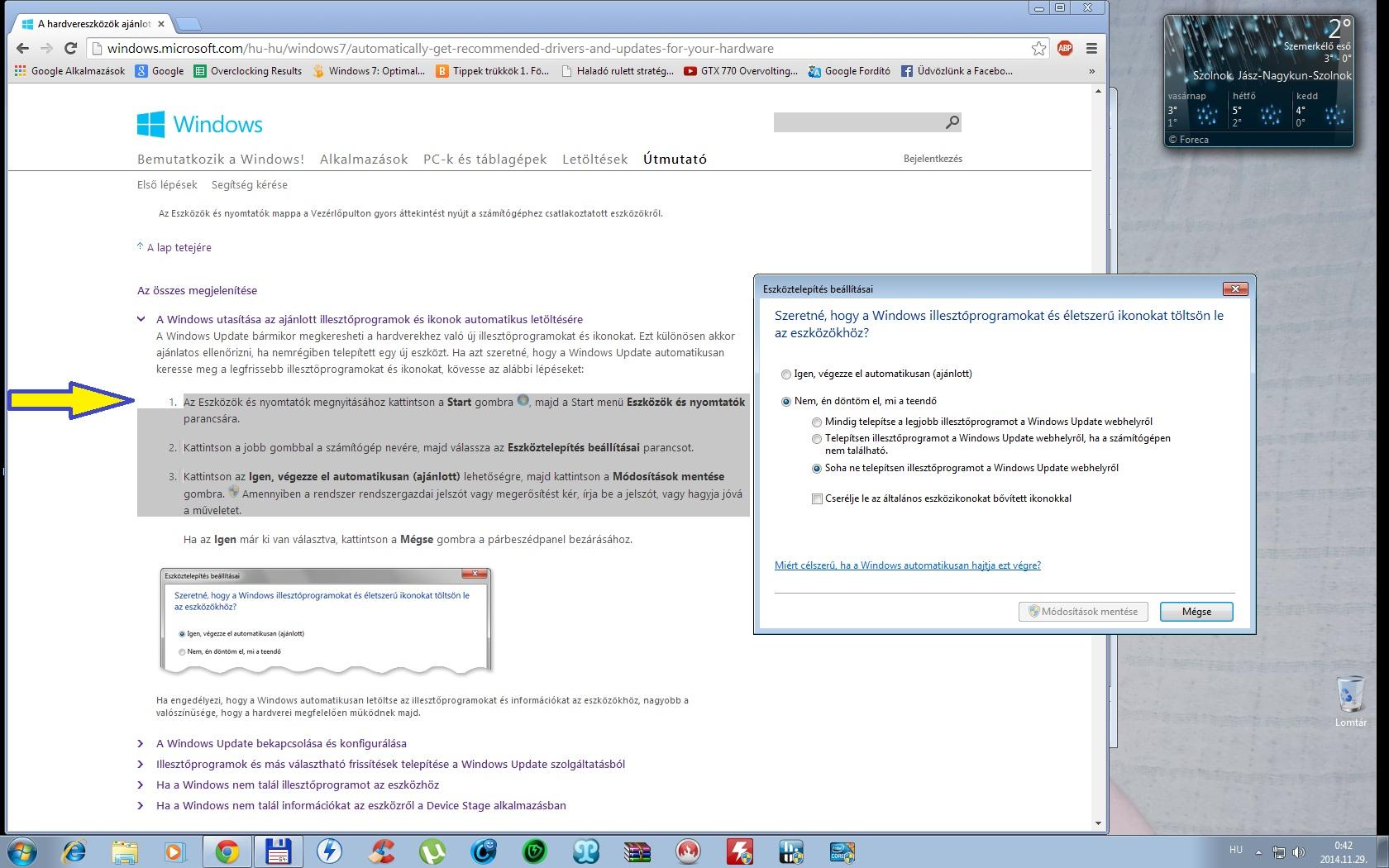Reload the page in Chrome
The height and width of the screenshot is (868, 1389).
70,49
